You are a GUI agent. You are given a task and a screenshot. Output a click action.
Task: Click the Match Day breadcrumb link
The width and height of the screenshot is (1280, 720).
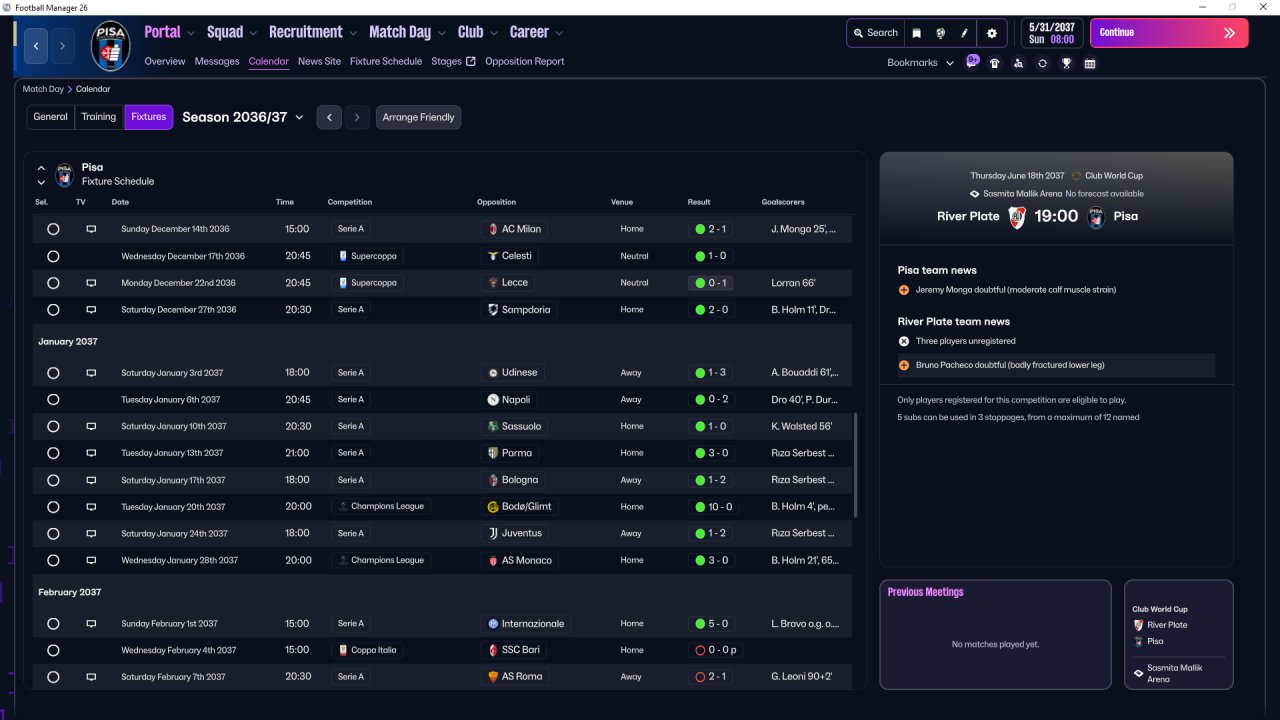coord(43,89)
